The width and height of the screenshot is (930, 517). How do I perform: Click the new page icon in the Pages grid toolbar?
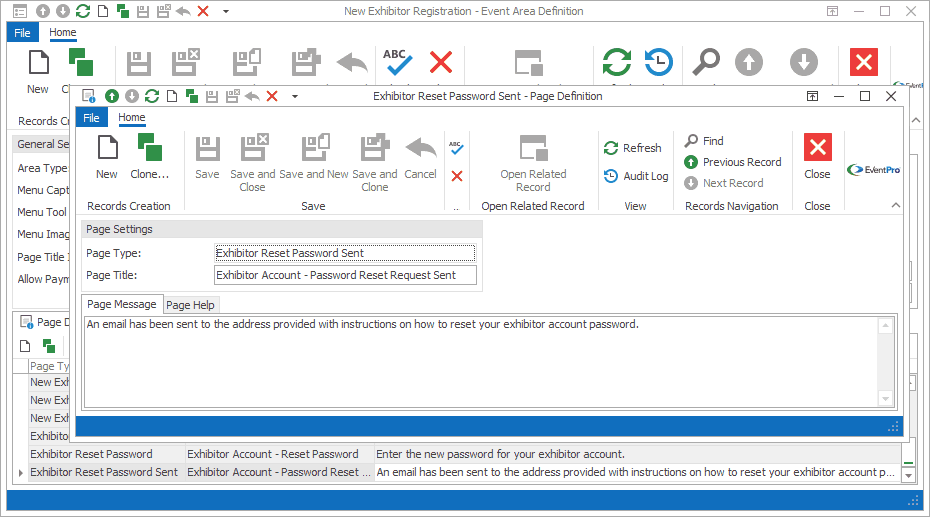click(x=25, y=346)
